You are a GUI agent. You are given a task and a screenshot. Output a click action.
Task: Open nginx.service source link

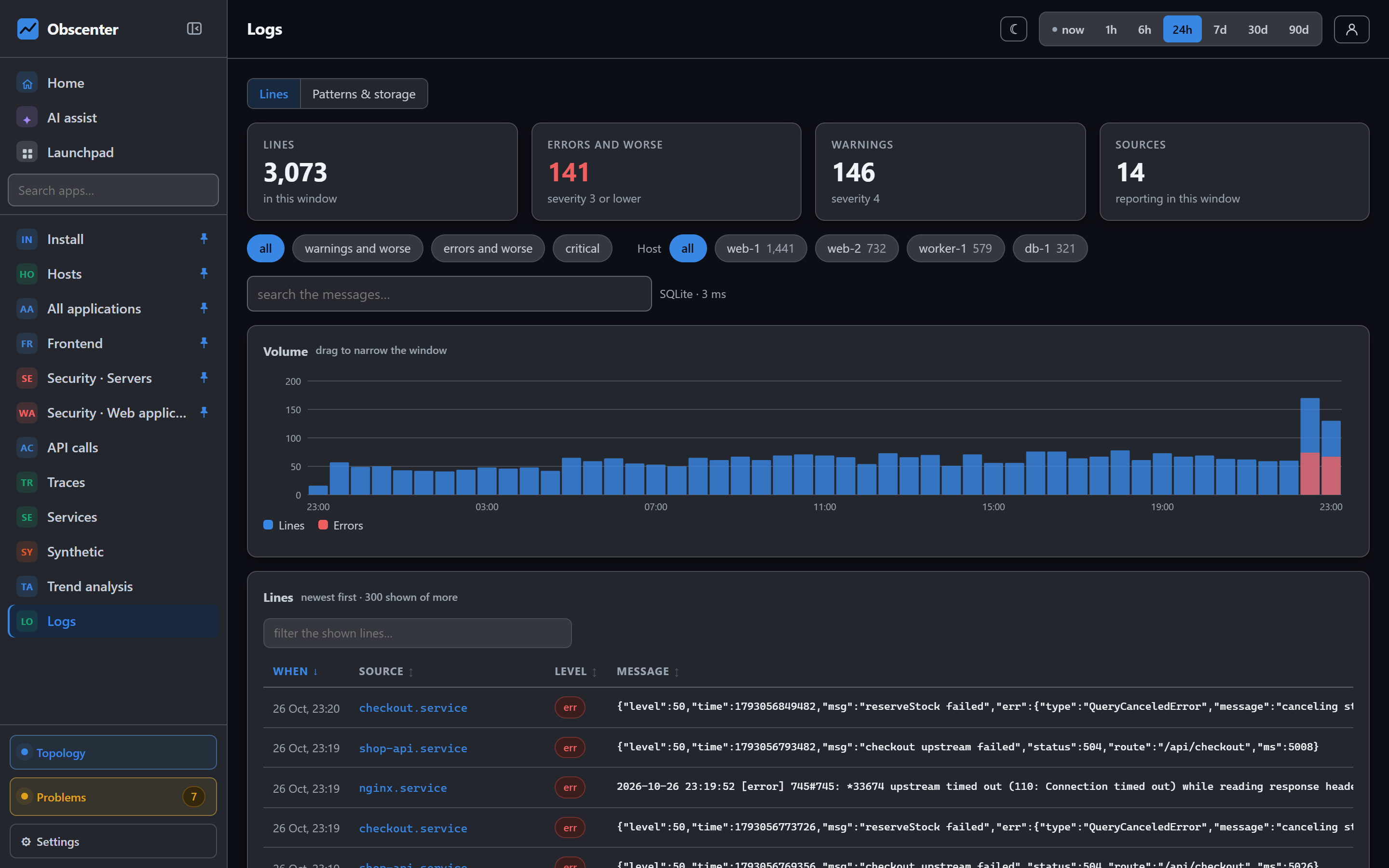click(x=402, y=787)
